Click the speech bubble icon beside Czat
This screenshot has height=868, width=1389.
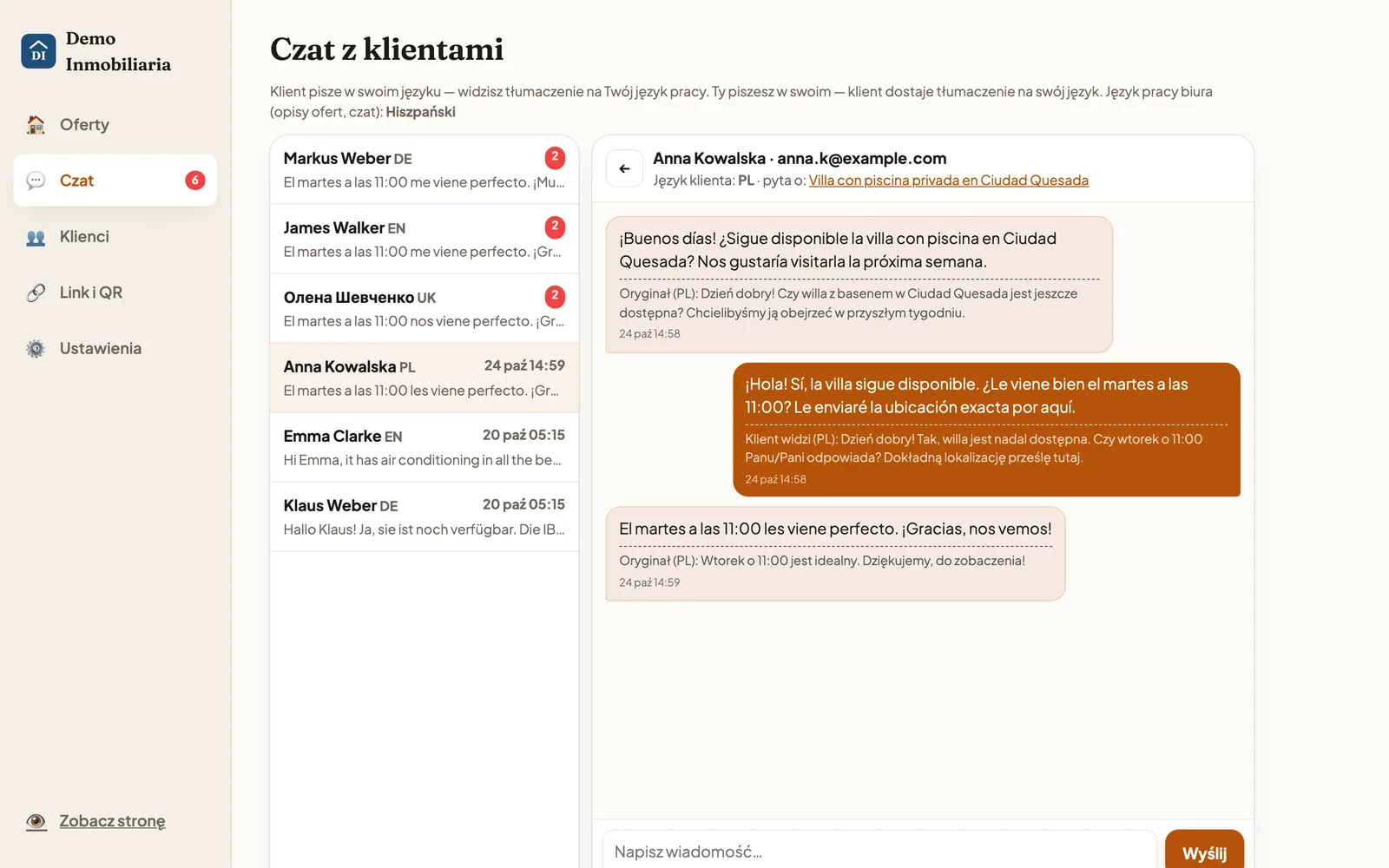click(x=36, y=181)
